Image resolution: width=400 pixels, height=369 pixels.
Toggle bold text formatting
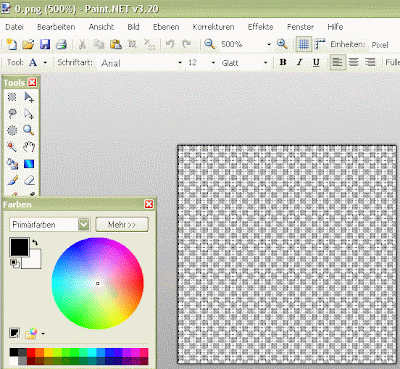click(x=283, y=62)
